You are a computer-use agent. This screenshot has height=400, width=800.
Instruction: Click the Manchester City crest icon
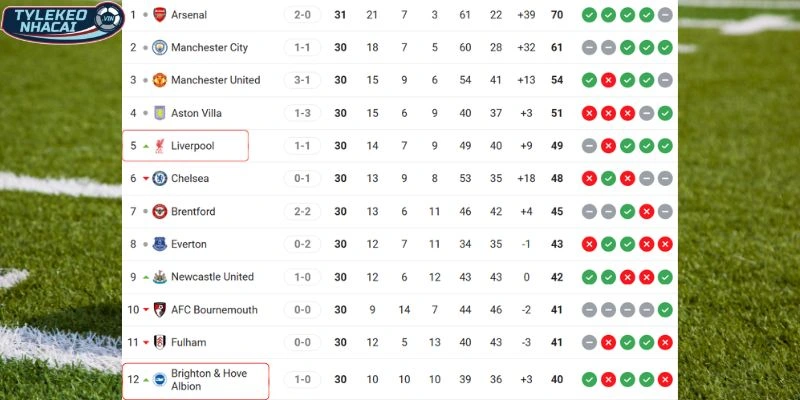(159, 48)
